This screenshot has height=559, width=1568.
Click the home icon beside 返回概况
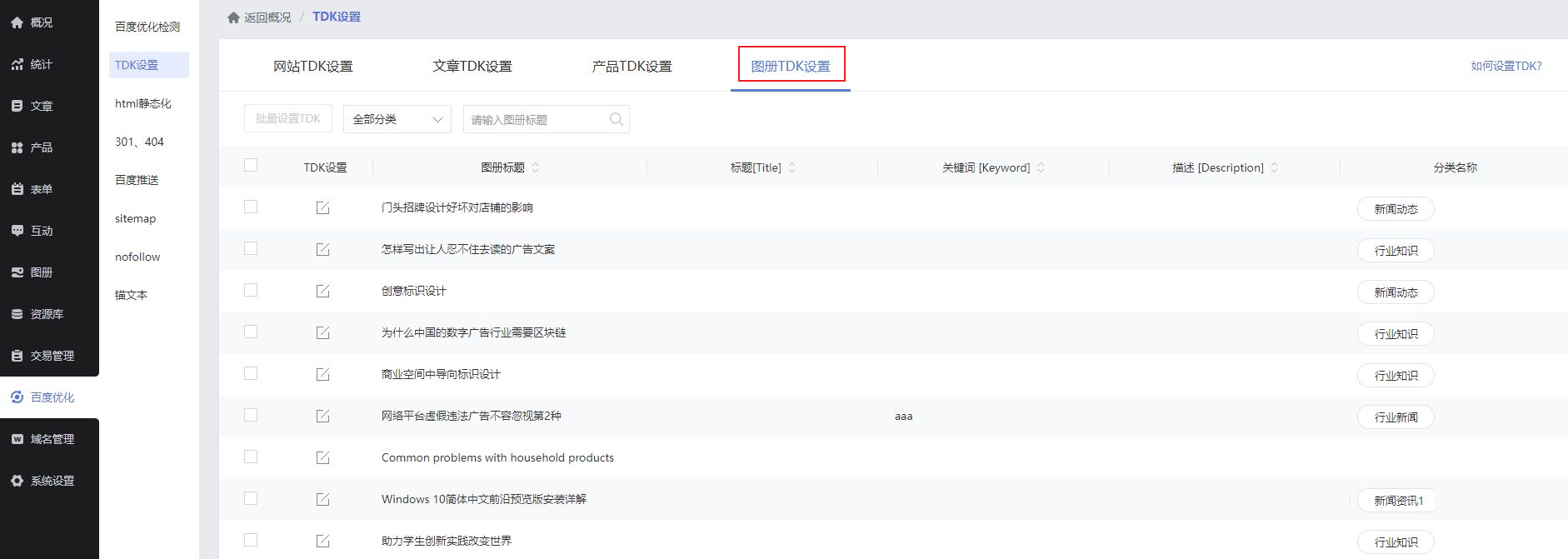(233, 17)
